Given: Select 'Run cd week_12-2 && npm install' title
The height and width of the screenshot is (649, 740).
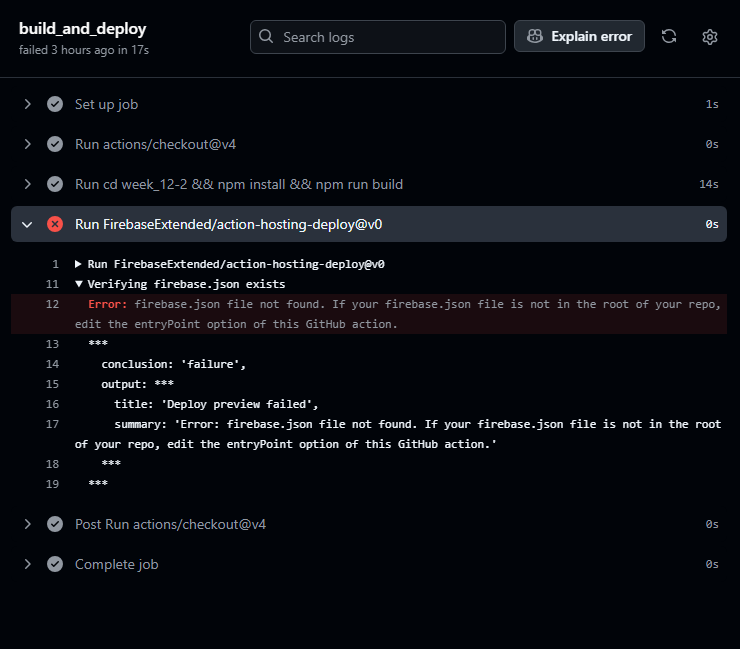Looking at the screenshot, I should click(x=239, y=184).
